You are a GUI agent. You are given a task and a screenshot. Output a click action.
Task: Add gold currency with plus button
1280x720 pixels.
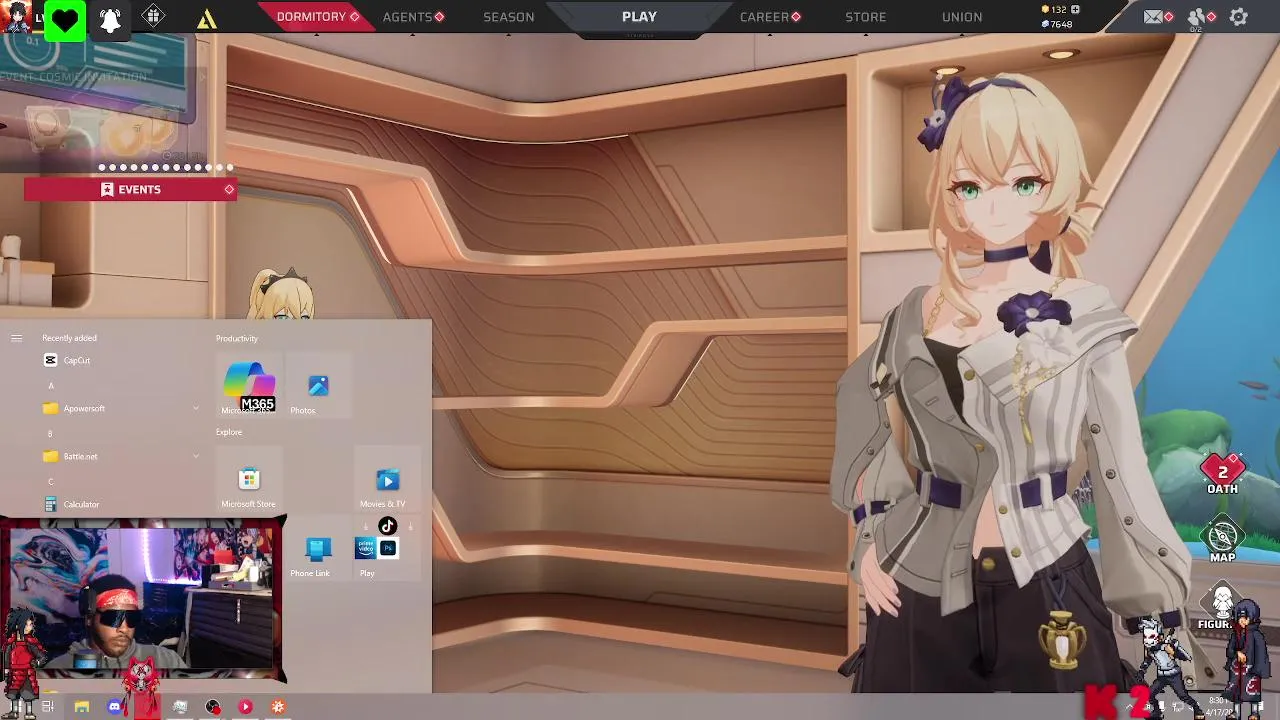tap(1075, 9)
